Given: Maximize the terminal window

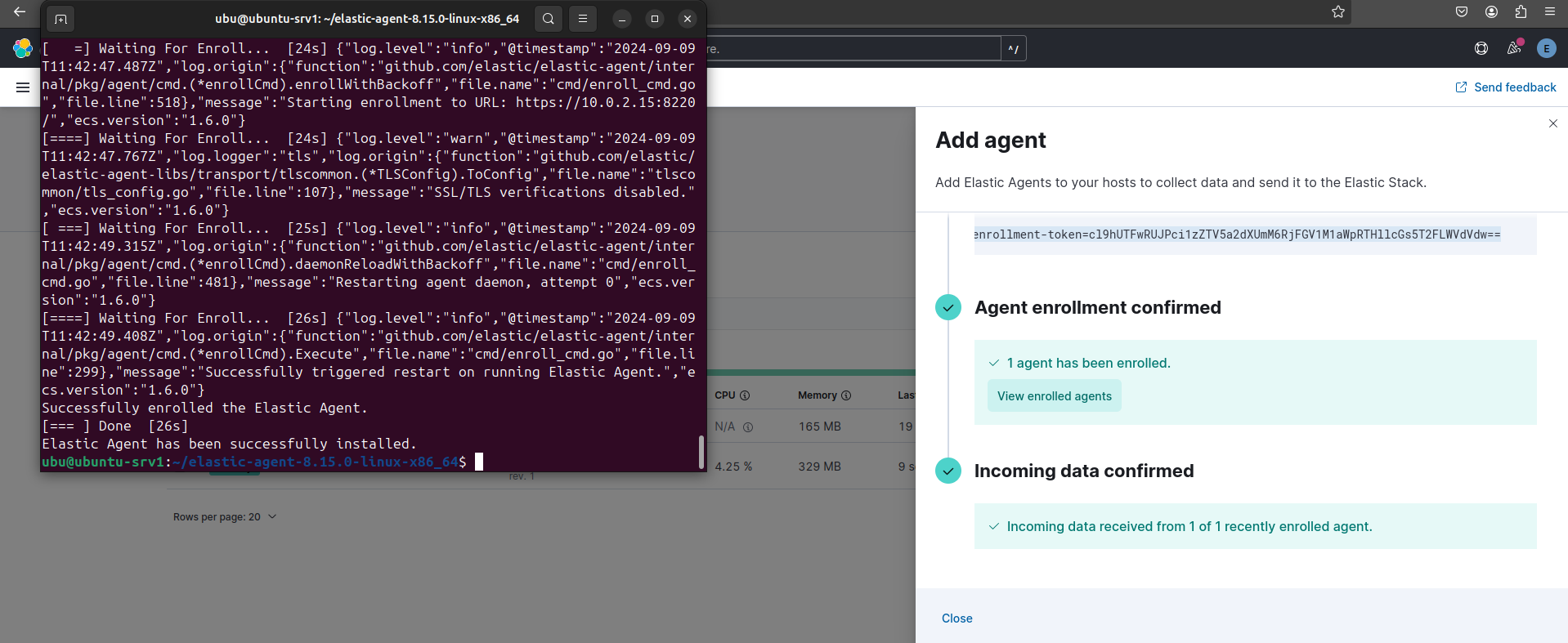Looking at the screenshot, I should [655, 18].
